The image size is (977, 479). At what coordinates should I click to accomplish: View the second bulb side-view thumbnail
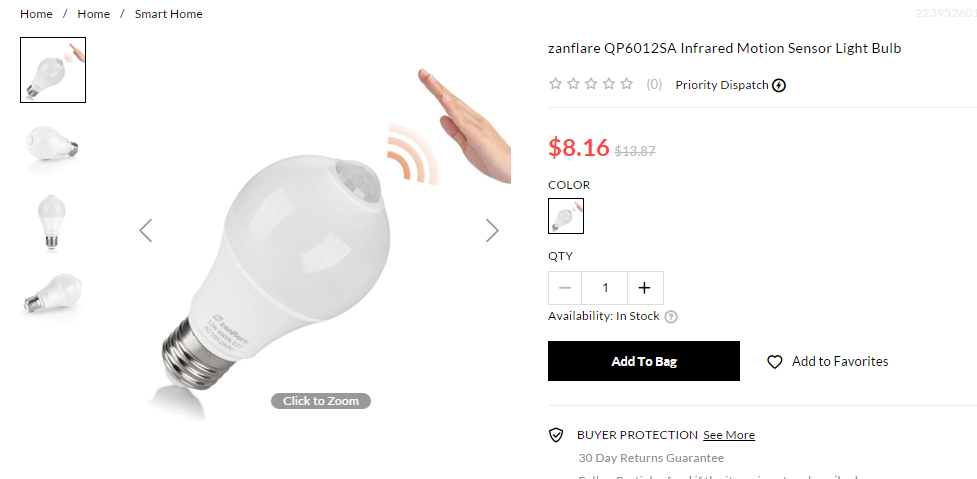53,145
